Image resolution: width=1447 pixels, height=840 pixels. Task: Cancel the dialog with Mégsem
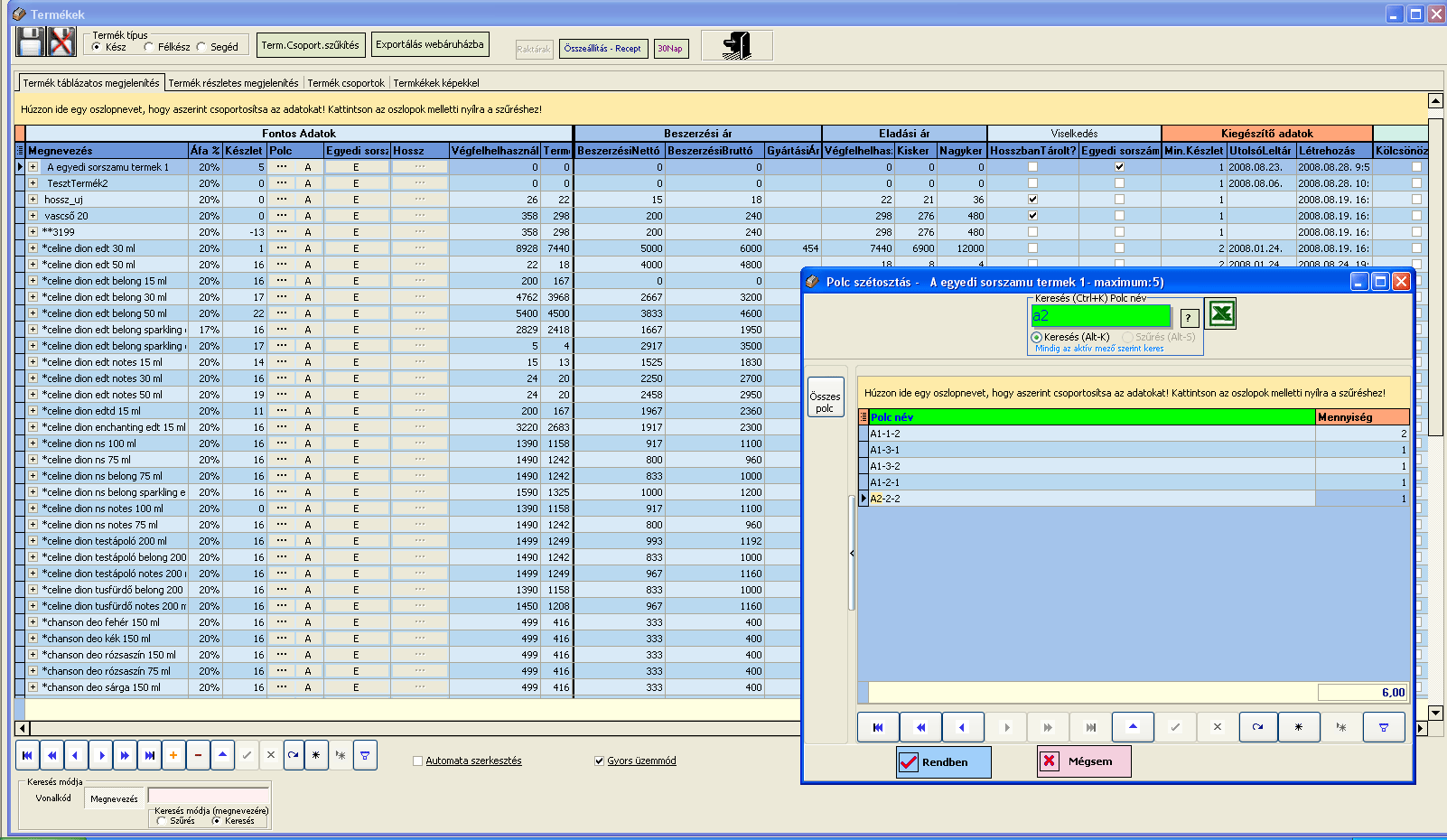(1084, 761)
